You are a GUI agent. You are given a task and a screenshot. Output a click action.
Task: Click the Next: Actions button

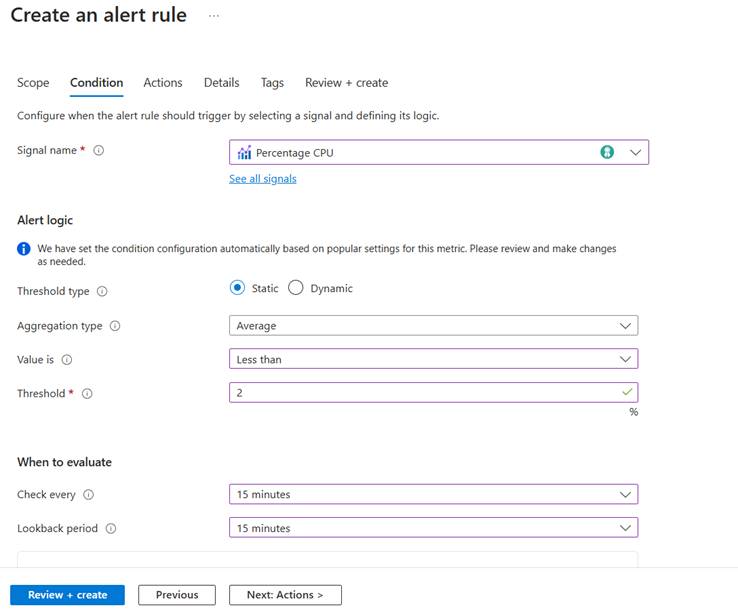[x=285, y=595]
